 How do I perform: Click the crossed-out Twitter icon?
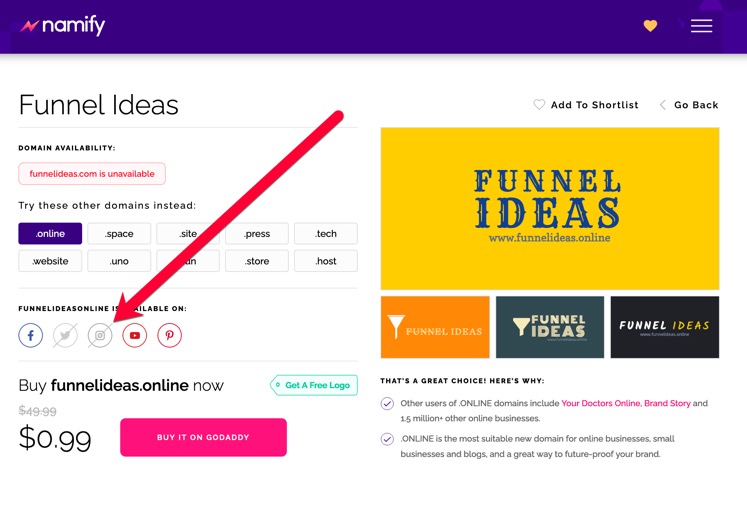click(65, 335)
